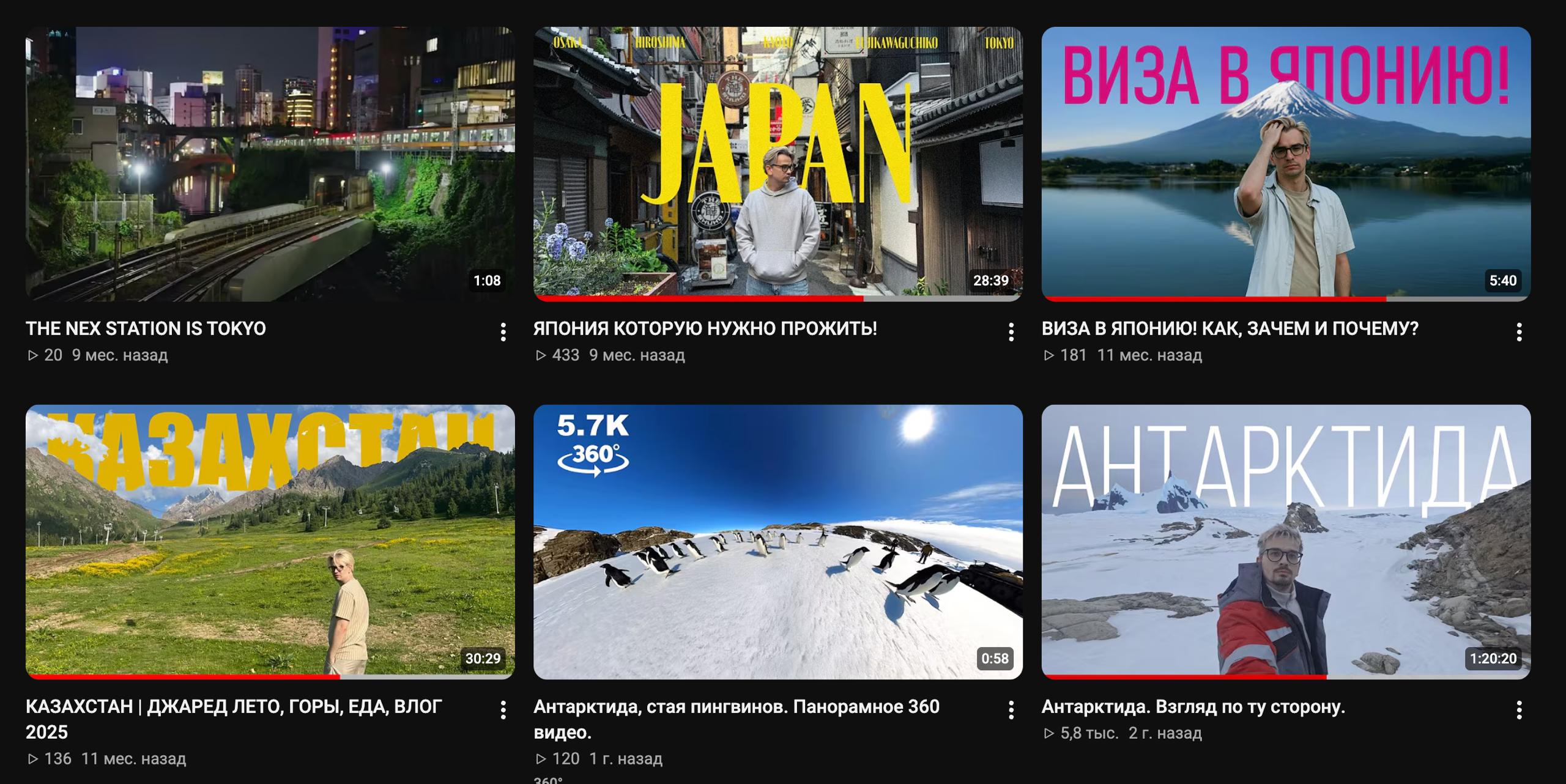Click the 30:29 duration badge
This screenshot has height=784, width=1566.
click(x=483, y=659)
